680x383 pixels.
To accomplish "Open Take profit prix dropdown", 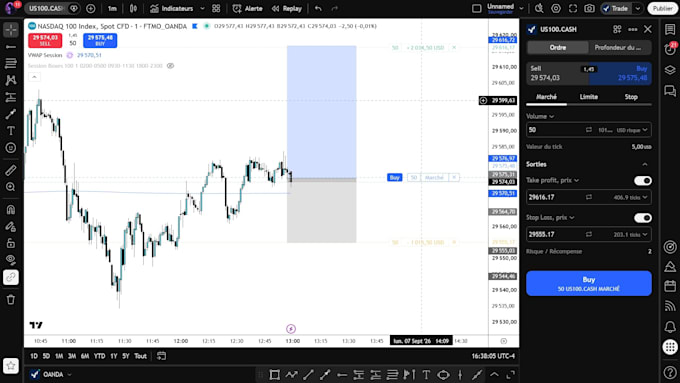I will point(552,180).
